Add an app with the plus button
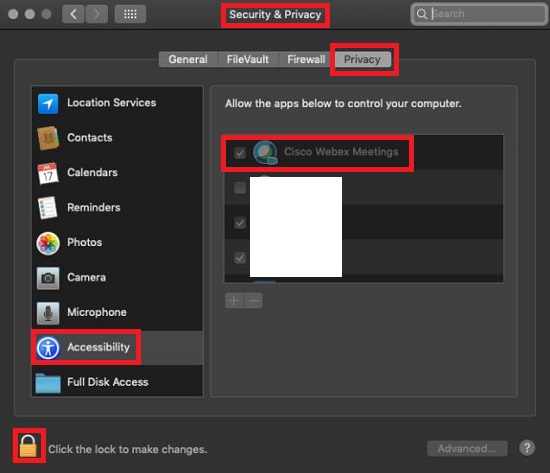Image resolution: width=550 pixels, height=473 pixels. 234,300
